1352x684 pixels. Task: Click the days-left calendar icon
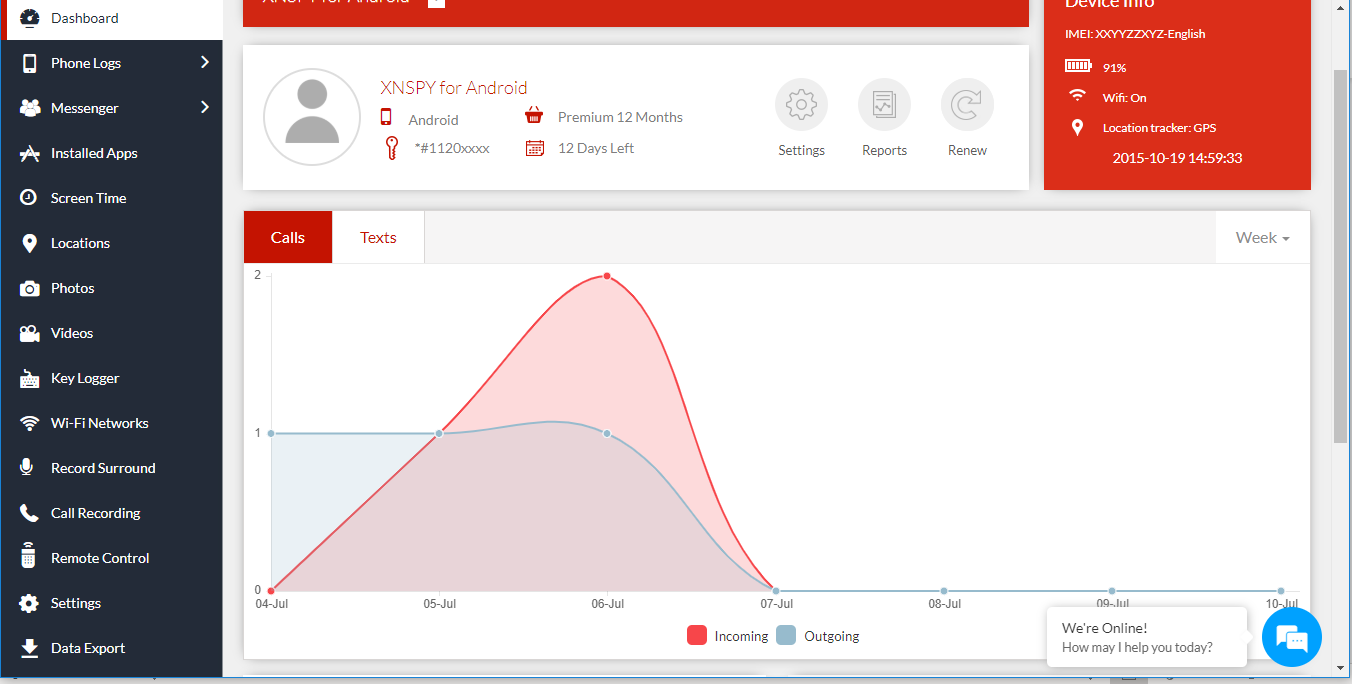(x=535, y=148)
